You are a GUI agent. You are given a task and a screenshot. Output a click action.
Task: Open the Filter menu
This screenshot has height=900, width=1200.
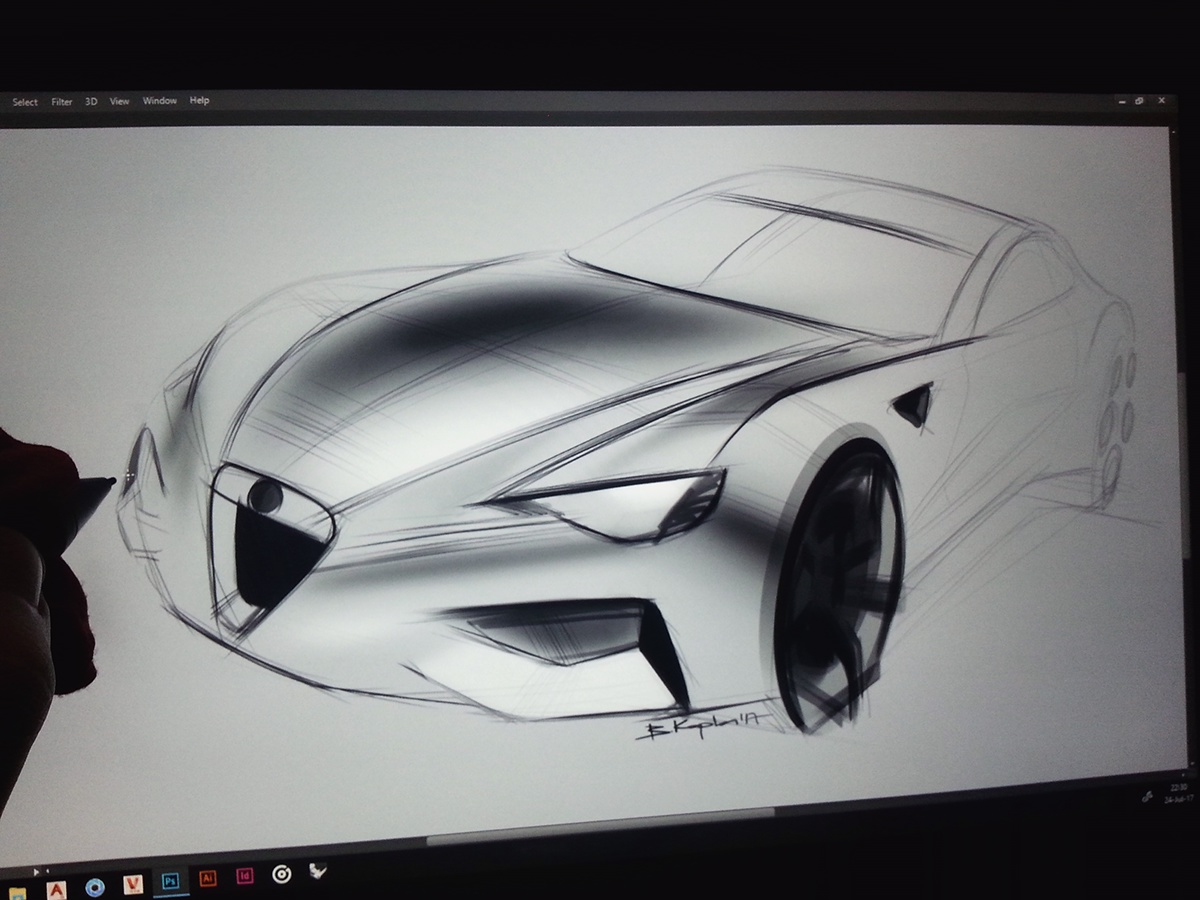point(62,101)
